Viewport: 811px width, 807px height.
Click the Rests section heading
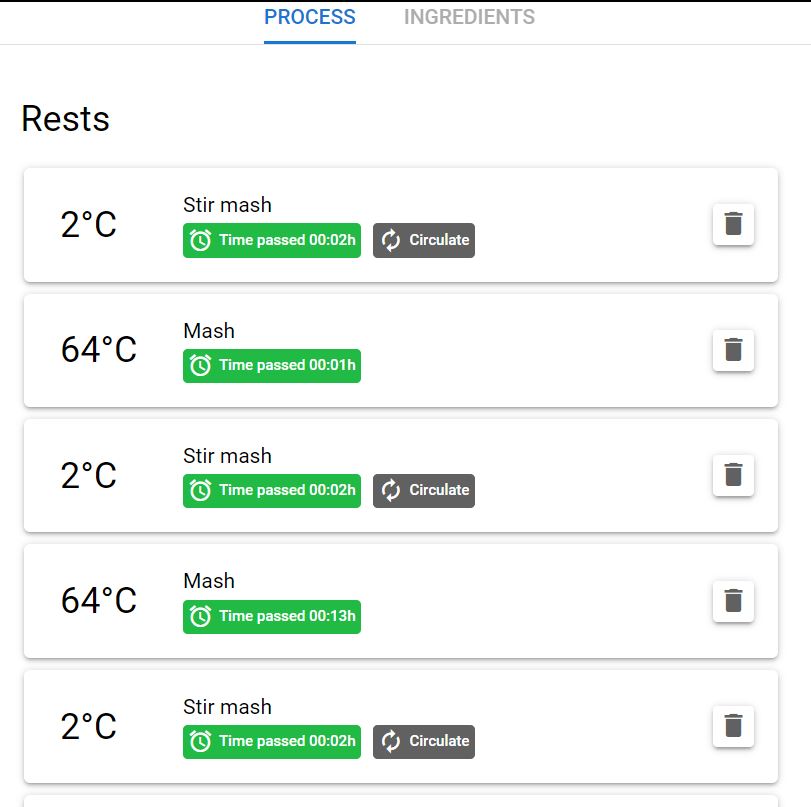point(66,119)
